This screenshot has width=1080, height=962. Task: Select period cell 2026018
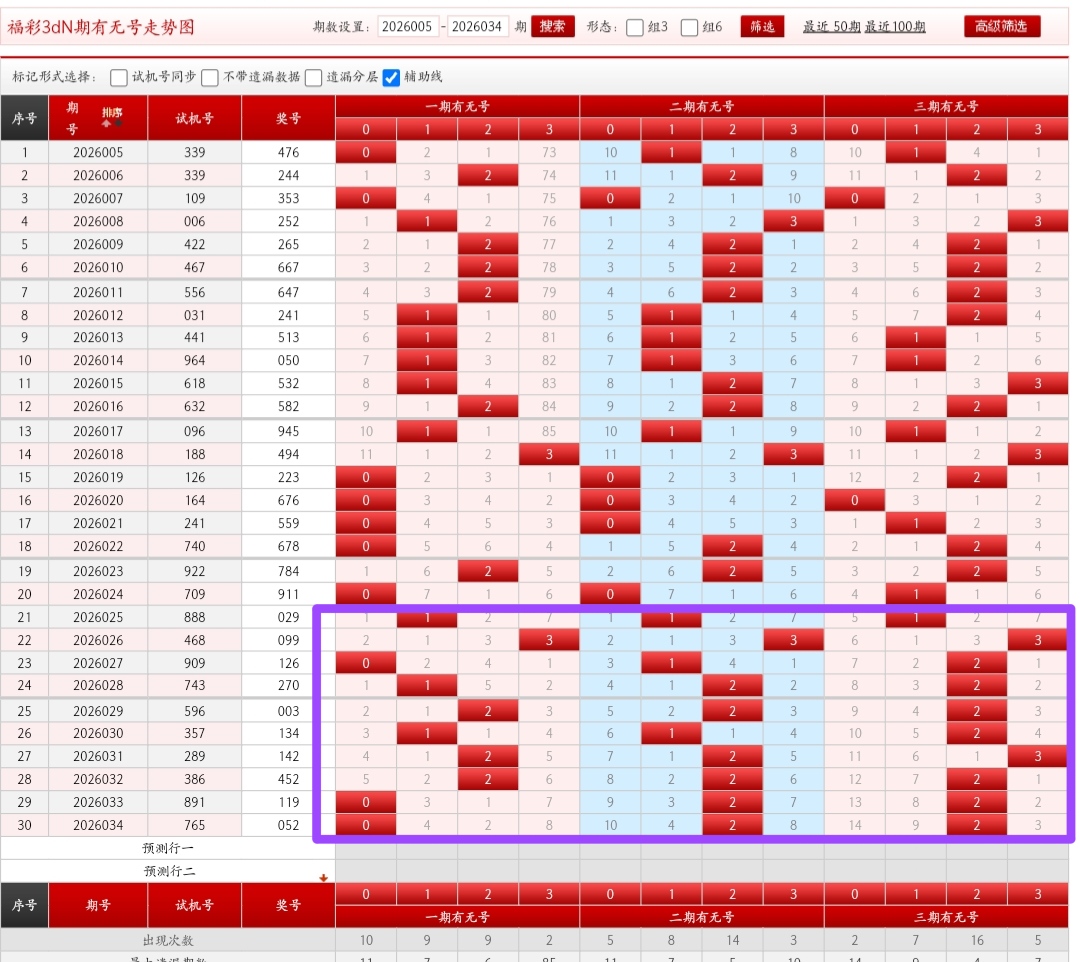98,454
